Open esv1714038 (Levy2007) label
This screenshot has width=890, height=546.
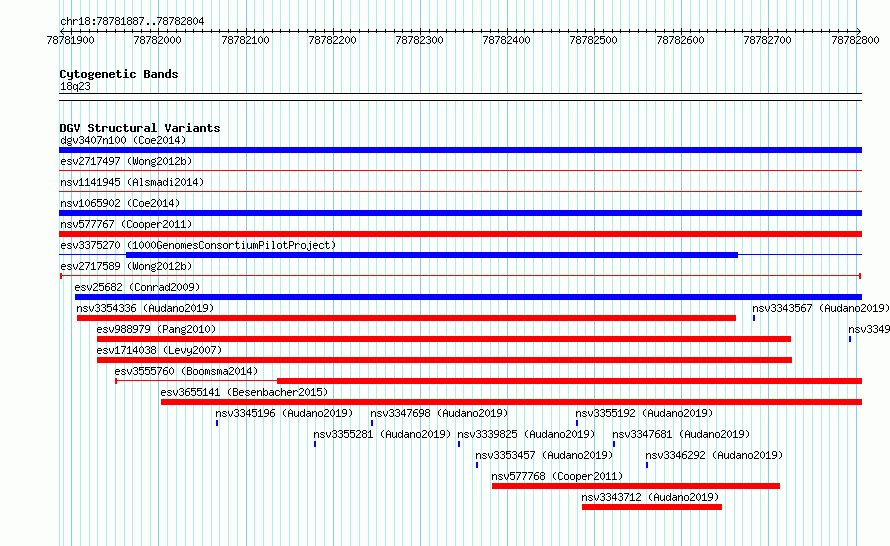[x=159, y=350]
